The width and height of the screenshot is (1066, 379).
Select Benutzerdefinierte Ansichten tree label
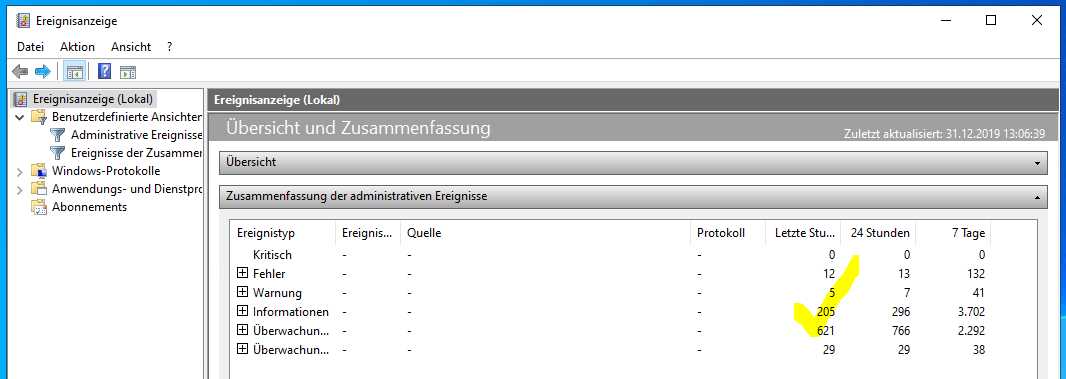pos(126,117)
